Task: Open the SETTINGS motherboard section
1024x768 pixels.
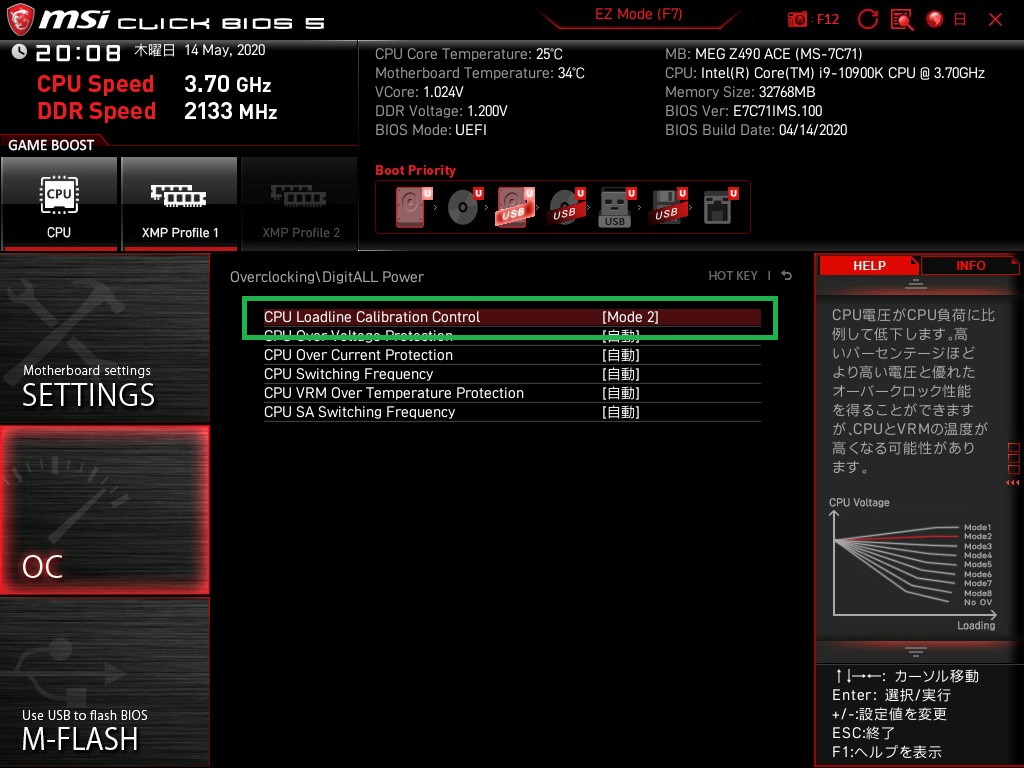Action: point(104,338)
